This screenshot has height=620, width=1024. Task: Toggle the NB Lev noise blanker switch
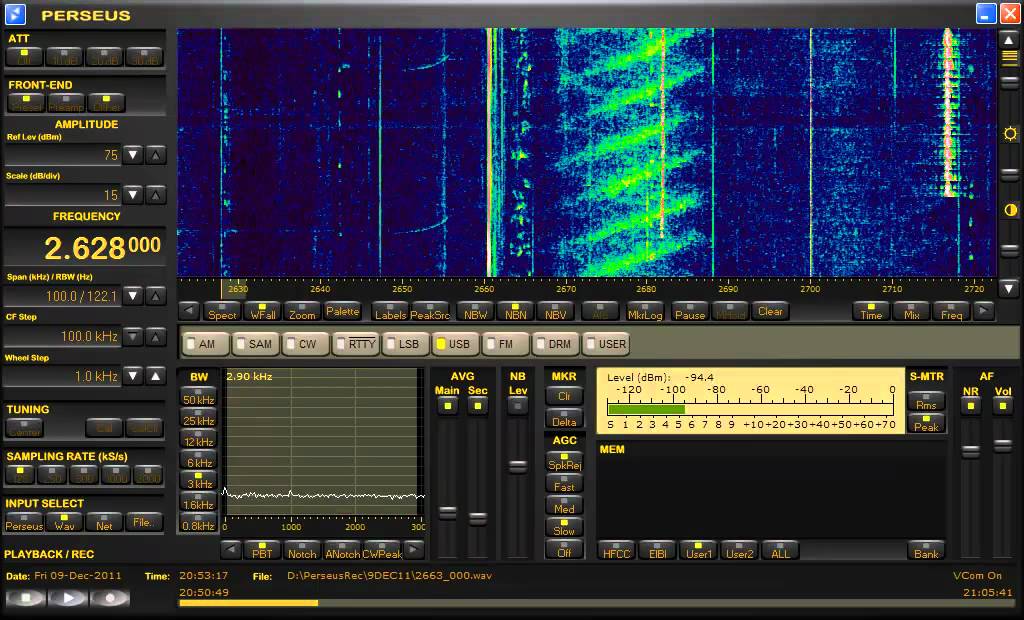518,406
